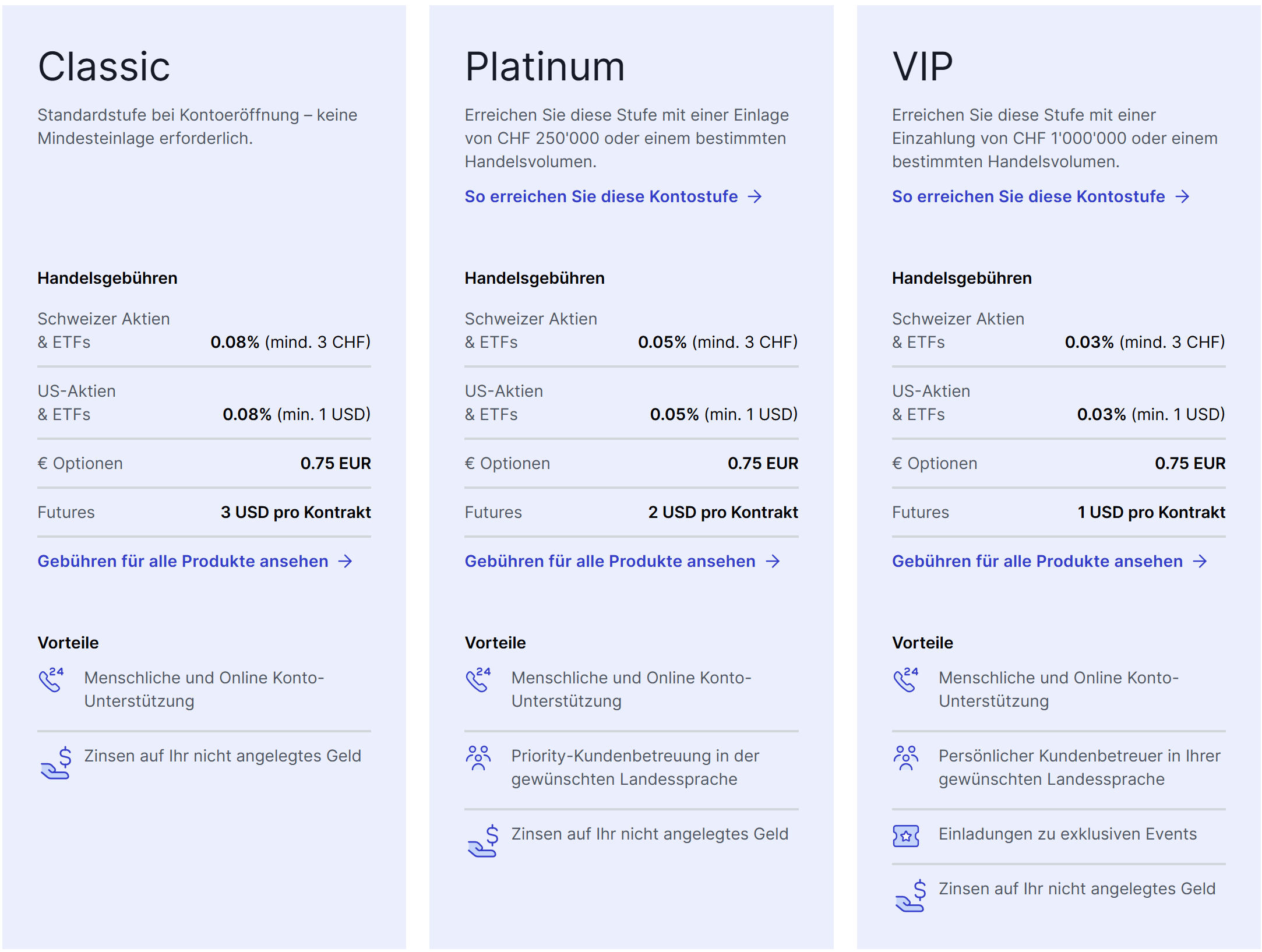
Task: Click the interest hand-with-dollar icon under Platinum
Action: point(483,841)
